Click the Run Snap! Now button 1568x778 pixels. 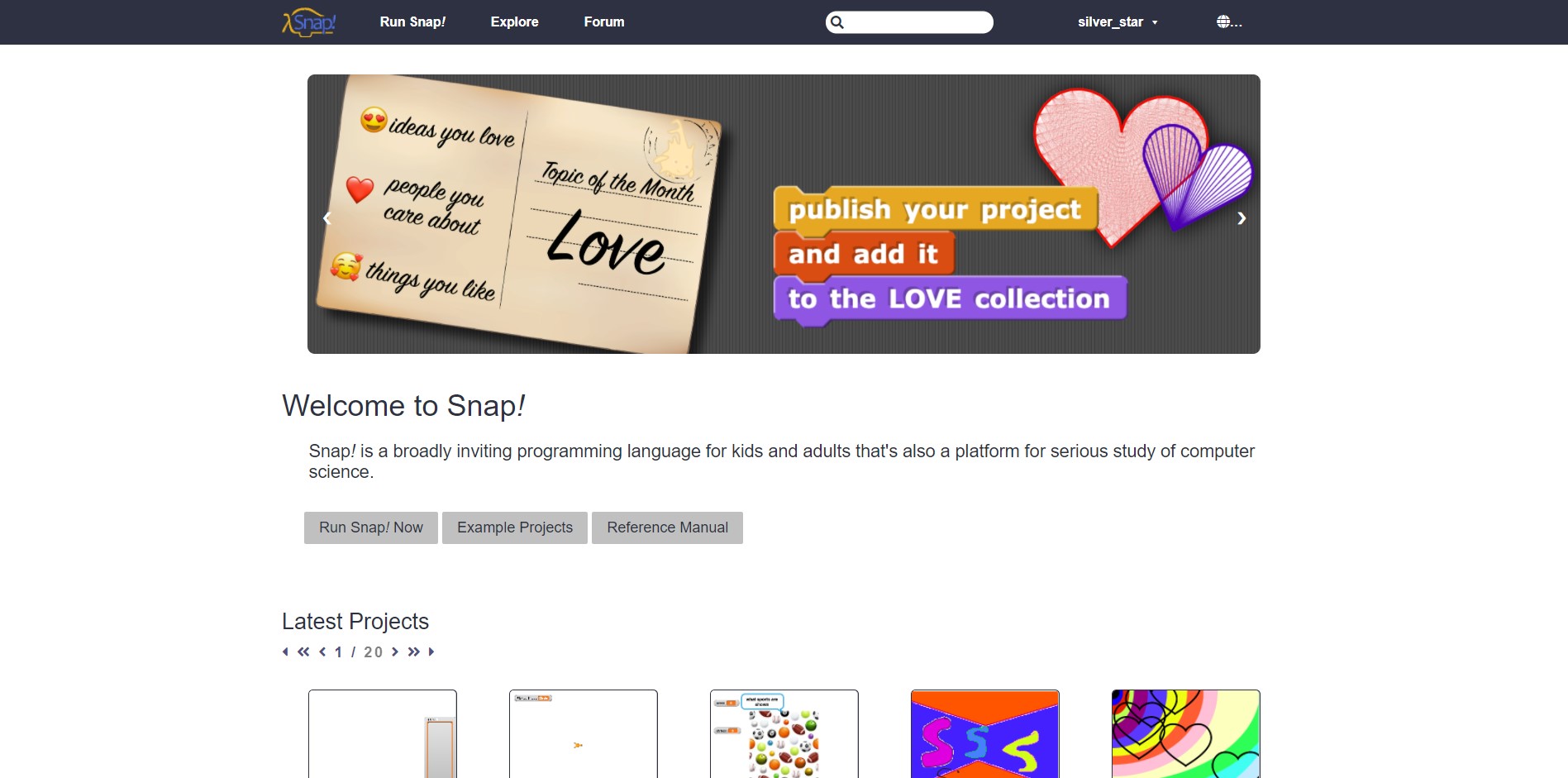[370, 527]
